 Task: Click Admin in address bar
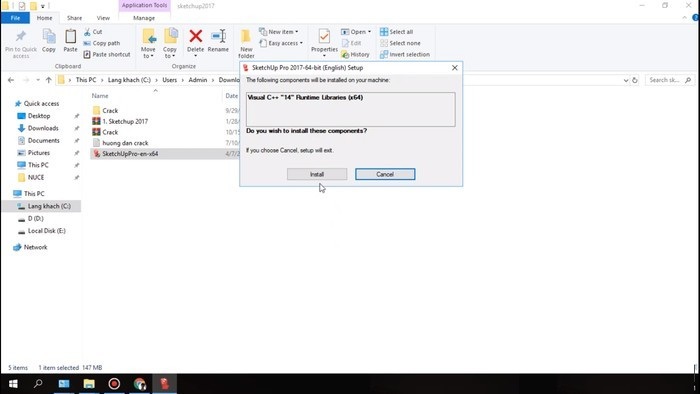[x=198, y=80]
